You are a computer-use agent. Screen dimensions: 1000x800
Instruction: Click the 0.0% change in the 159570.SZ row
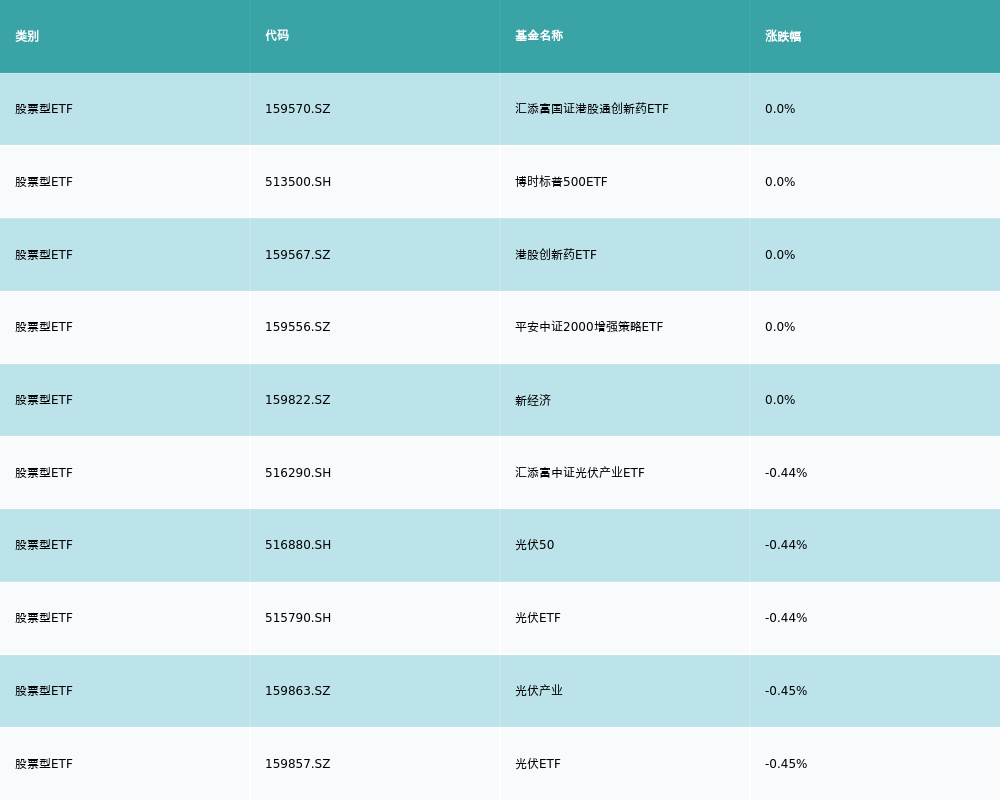click(780, 109)
